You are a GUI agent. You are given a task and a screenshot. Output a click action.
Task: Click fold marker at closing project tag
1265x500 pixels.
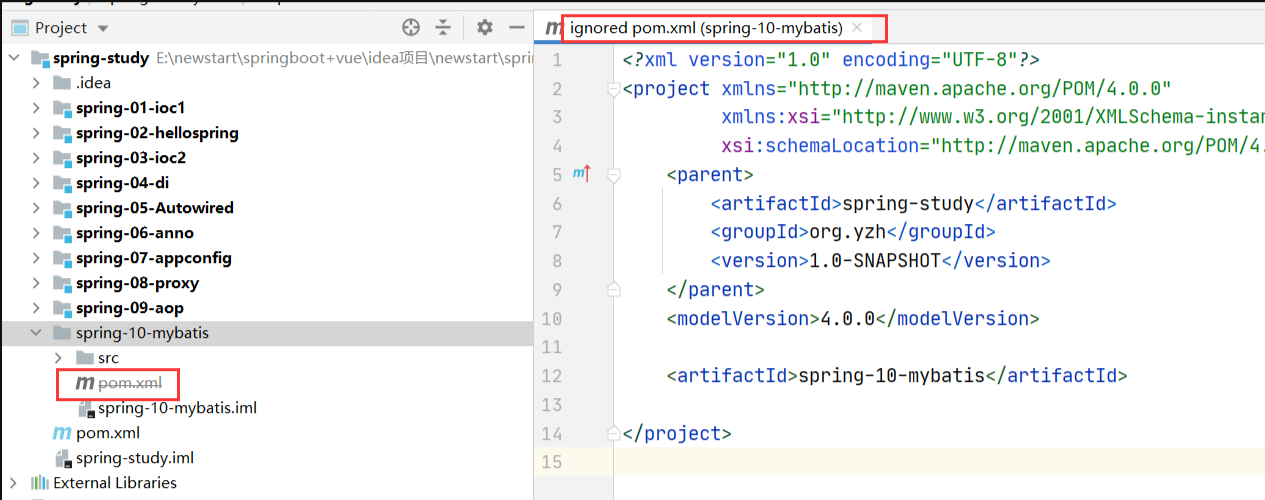coord(613,434)
